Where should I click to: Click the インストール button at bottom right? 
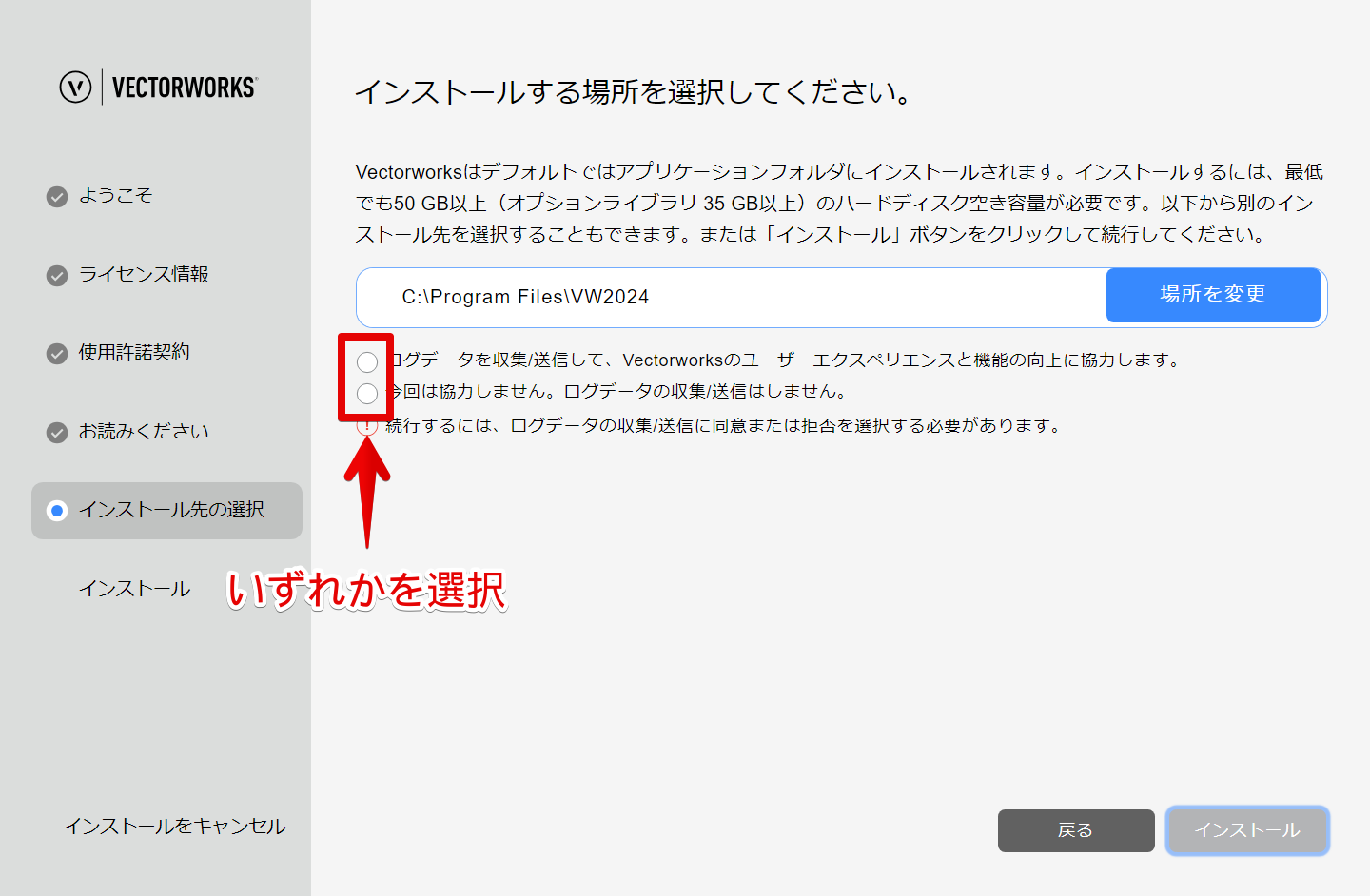[x=1247, y=830]
